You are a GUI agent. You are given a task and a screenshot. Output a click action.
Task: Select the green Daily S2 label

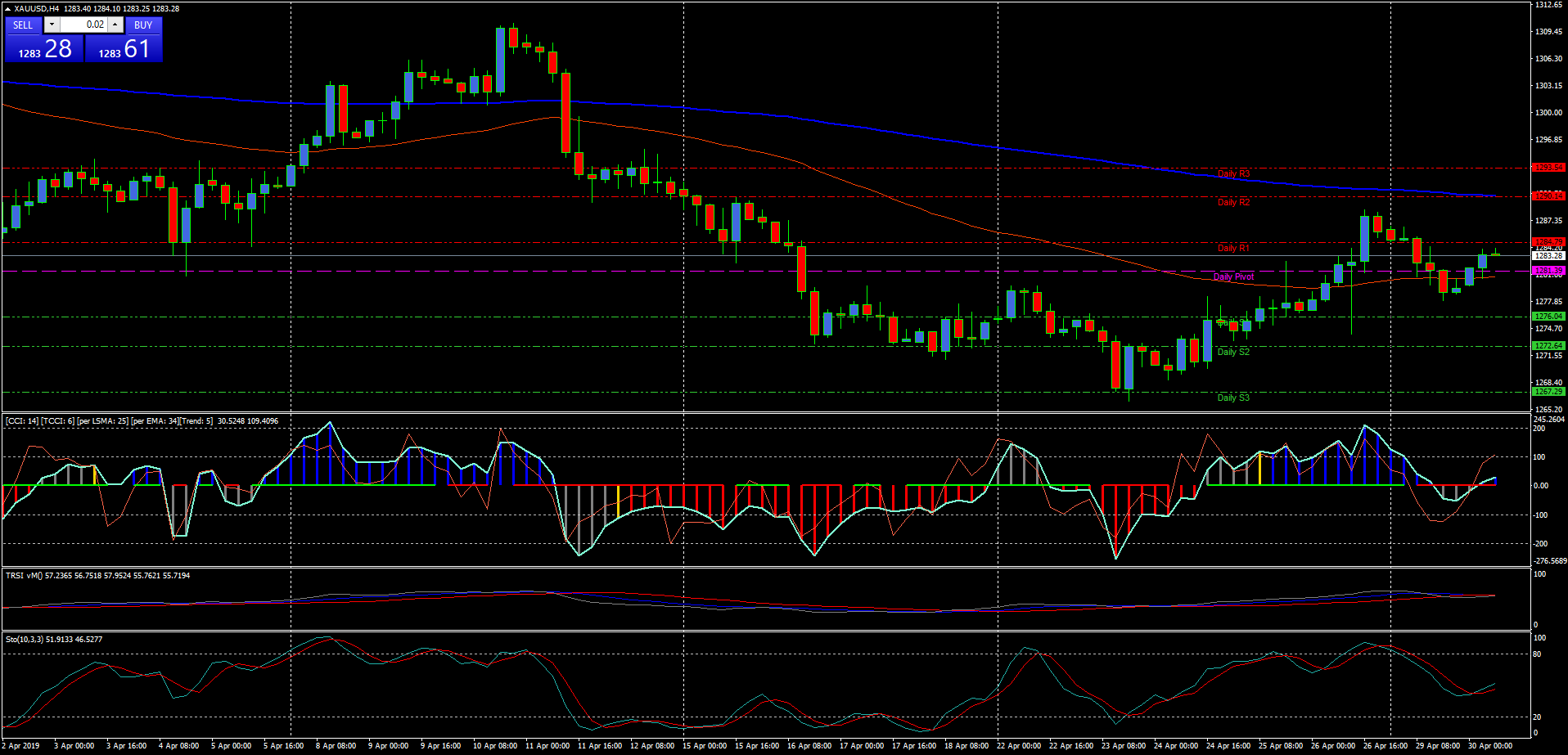click(x=1233, y=352)
